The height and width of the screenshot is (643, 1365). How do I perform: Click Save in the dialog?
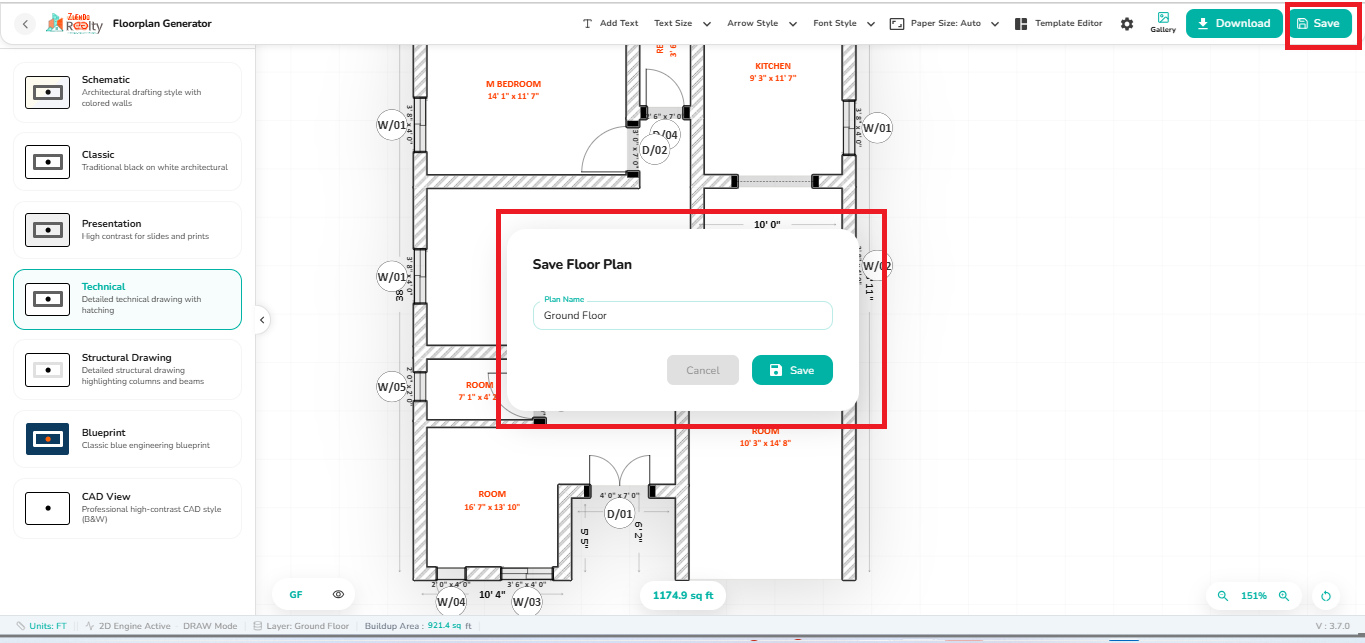(792, 370)
